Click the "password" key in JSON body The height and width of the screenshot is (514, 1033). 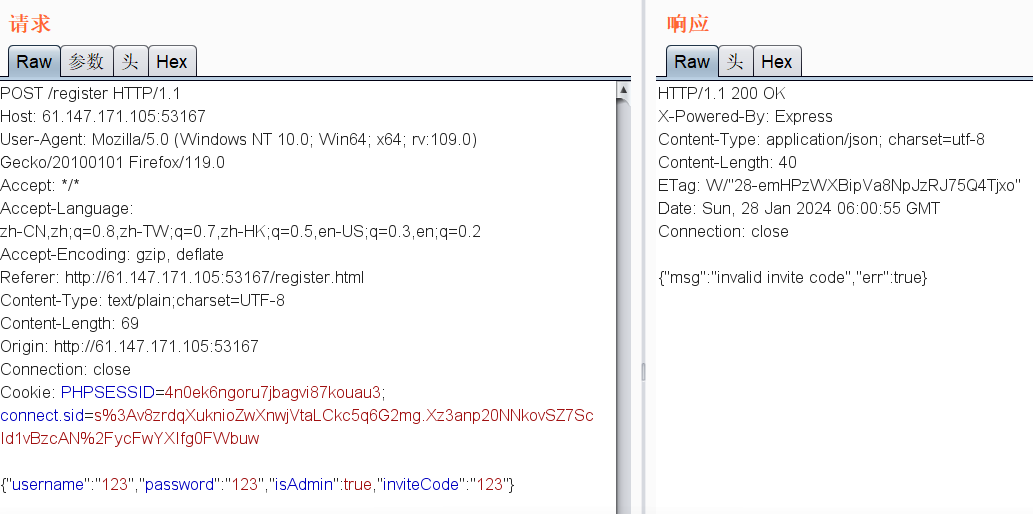click(181, 484)
